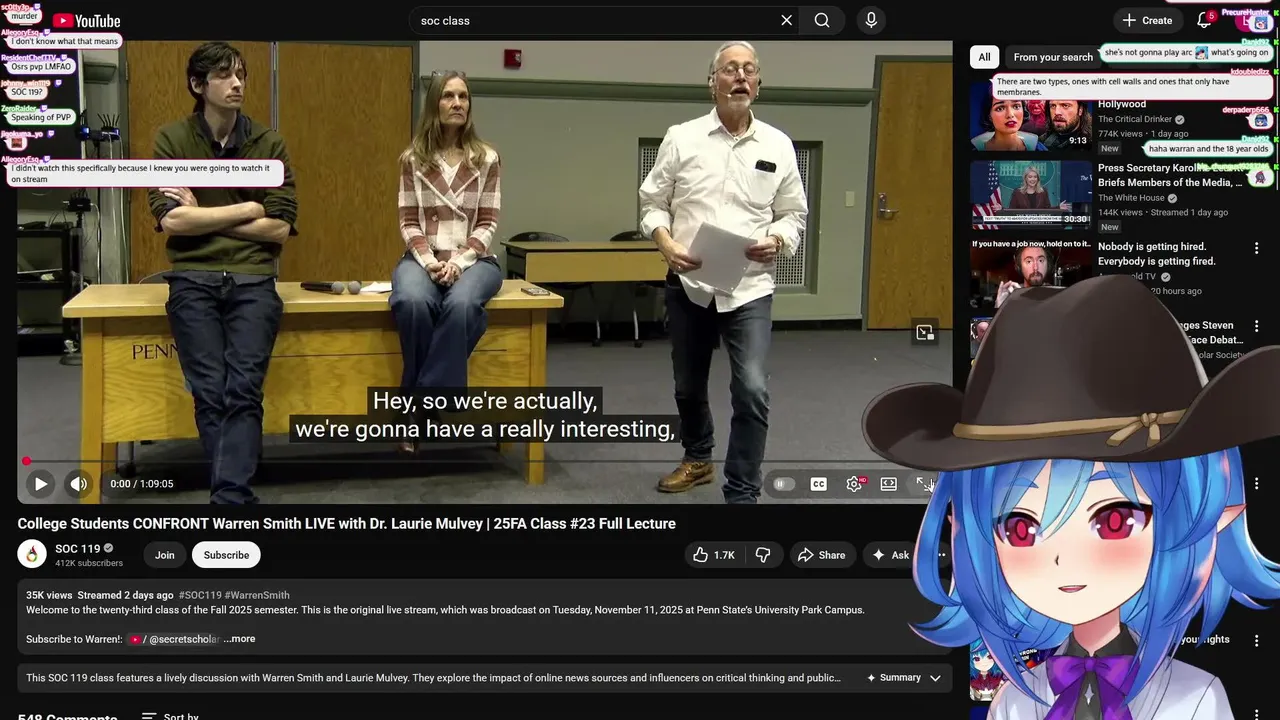1280x720 pixels.
Task: Toggle autoplay switch in player
Action: pyautogui.click(x=783, y=484)
